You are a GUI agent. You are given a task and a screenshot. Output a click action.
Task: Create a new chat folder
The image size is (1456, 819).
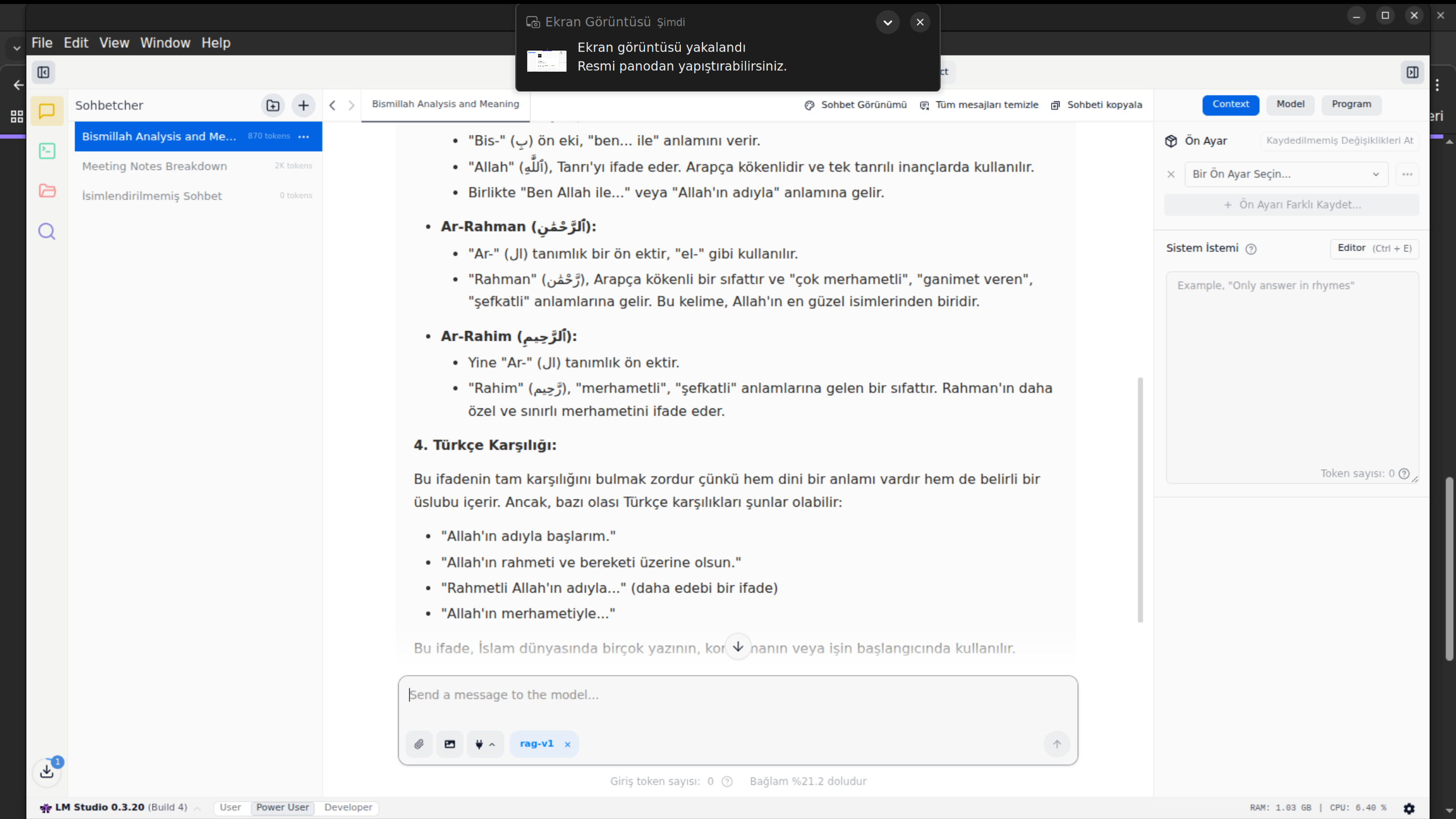point(273,105)
